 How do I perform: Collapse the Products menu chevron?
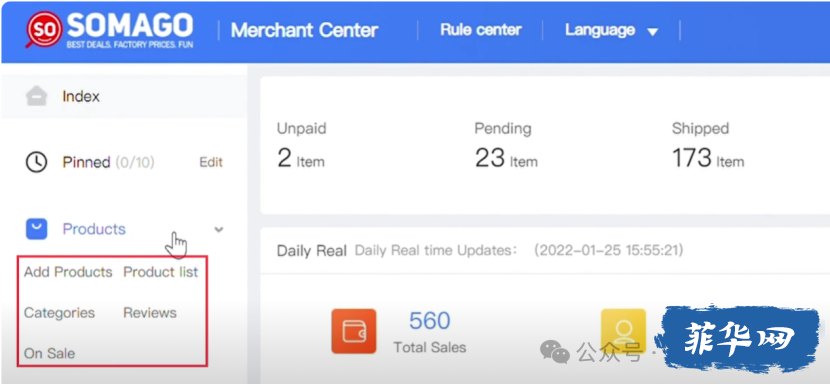219,229
